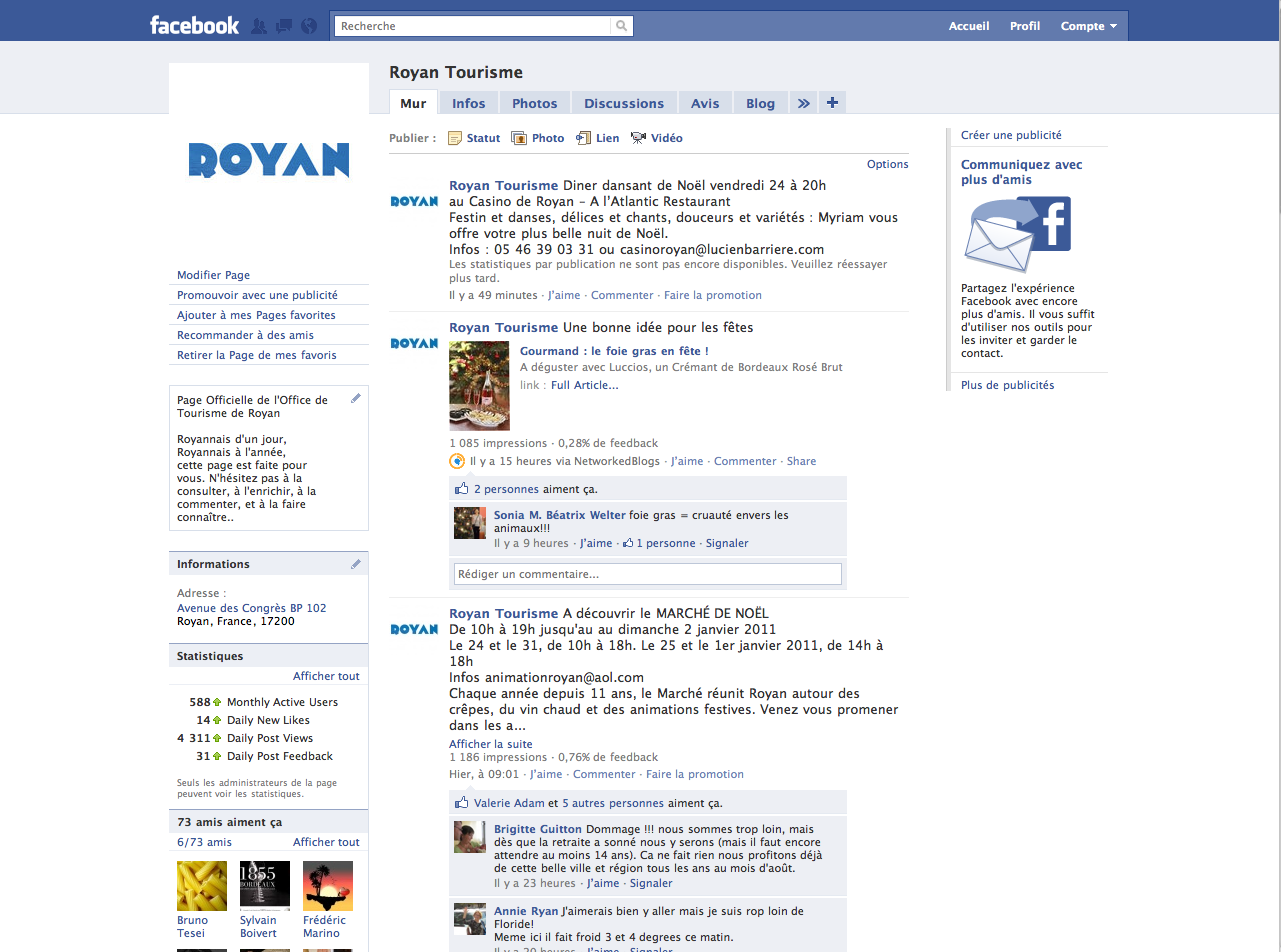Click Recommander à des amis

(245, 335)
